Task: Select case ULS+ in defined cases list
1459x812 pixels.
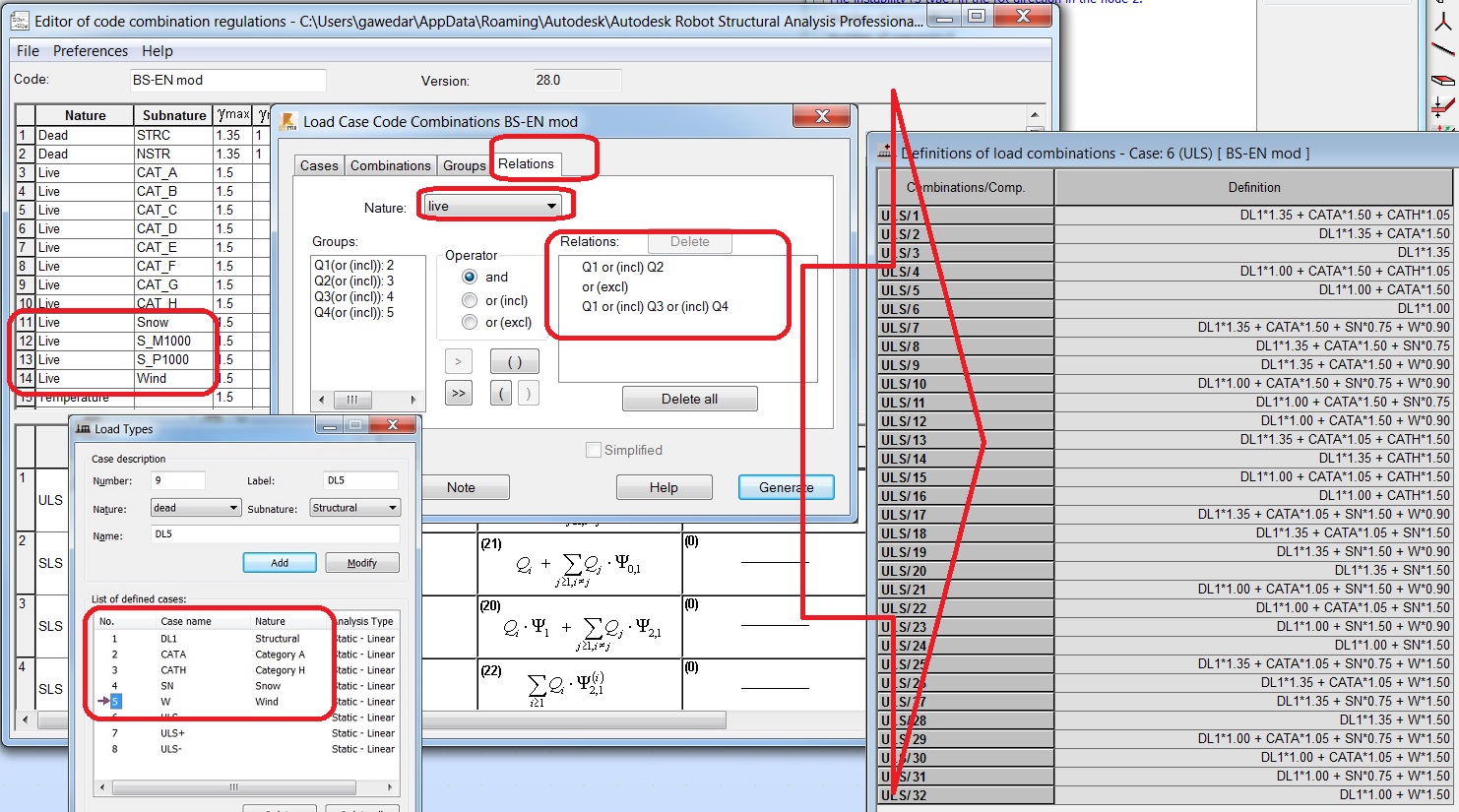Action: point(172,733)
